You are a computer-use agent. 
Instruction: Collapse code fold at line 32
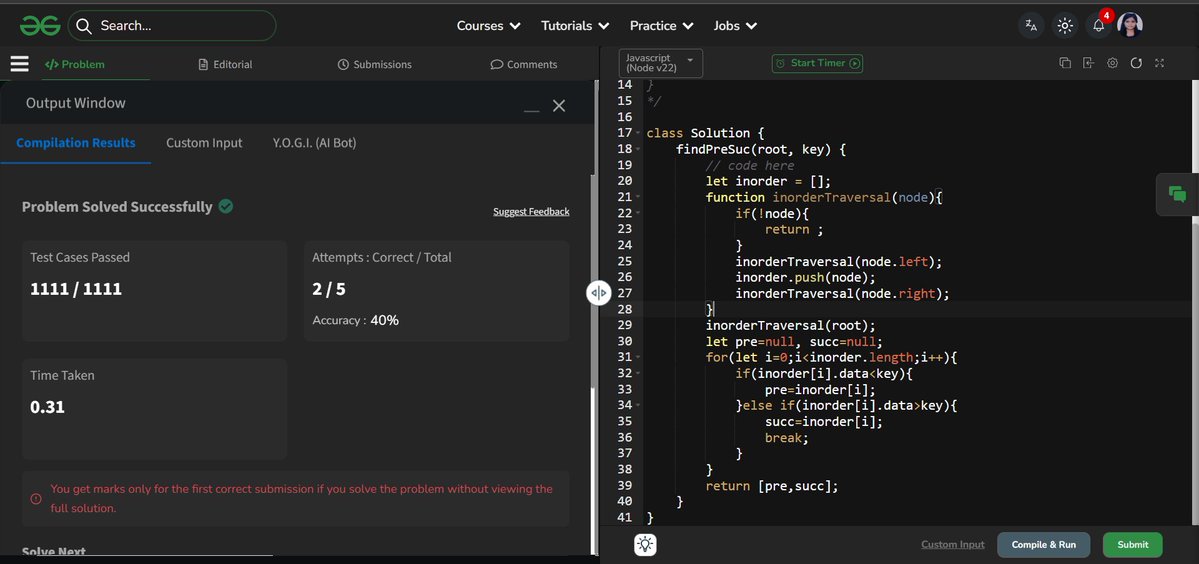(x=638, y=373)
